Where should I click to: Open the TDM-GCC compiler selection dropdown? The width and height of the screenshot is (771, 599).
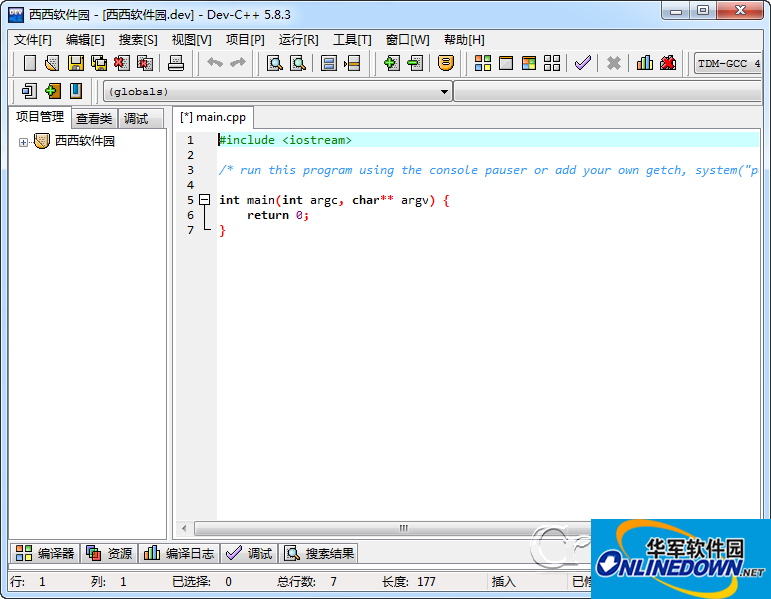729,63
